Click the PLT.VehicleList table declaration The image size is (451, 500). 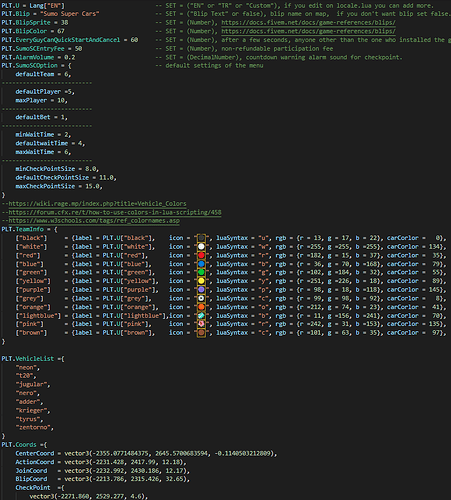point(33,359)
